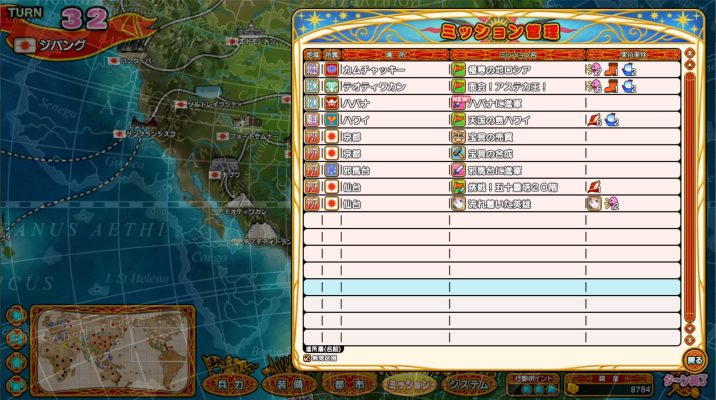Click the scales icon beside 宝具の売買
The image size is (716, 400).
coord(458,137)
